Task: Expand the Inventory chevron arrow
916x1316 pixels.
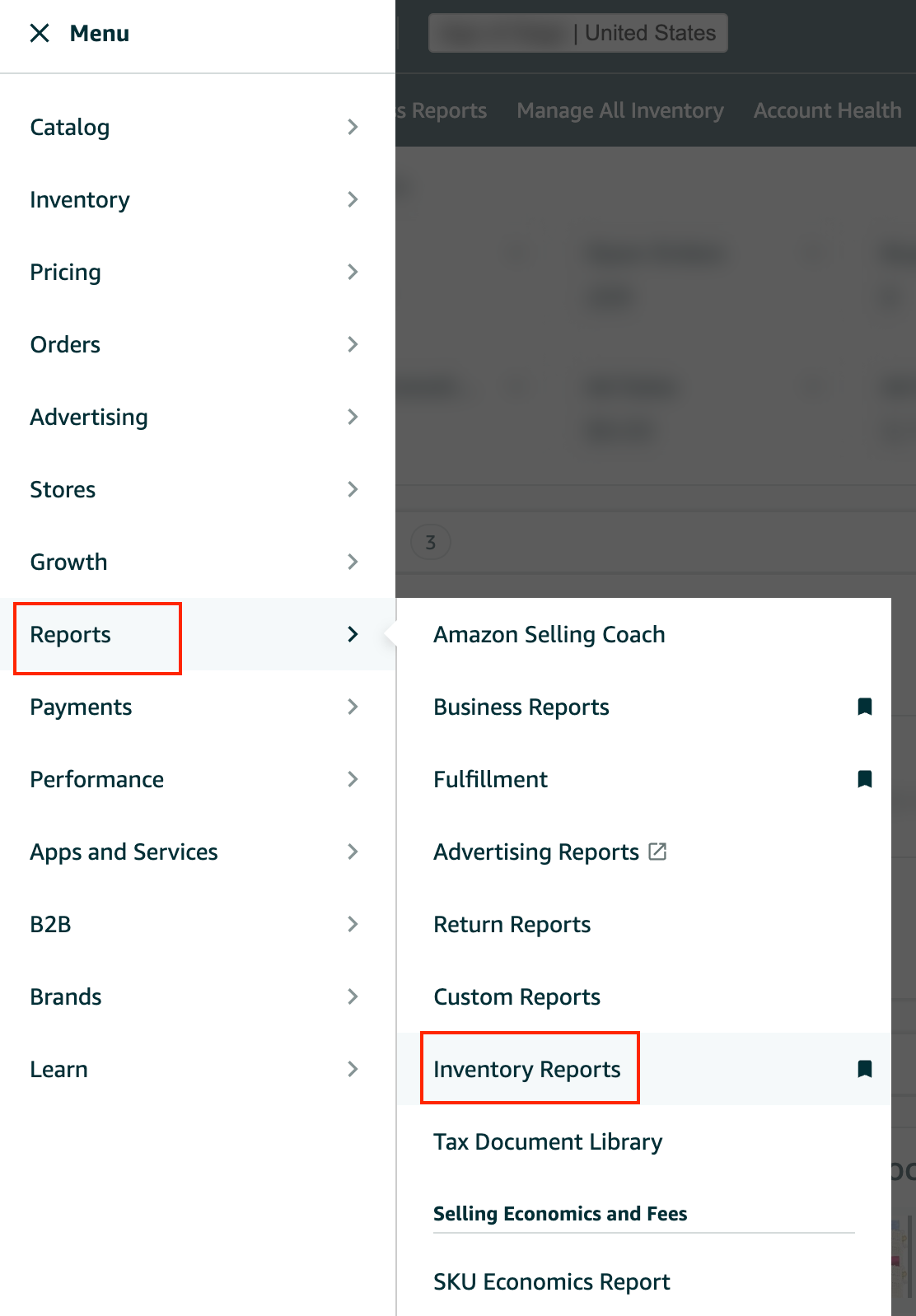Action: [x=353, y=199]
